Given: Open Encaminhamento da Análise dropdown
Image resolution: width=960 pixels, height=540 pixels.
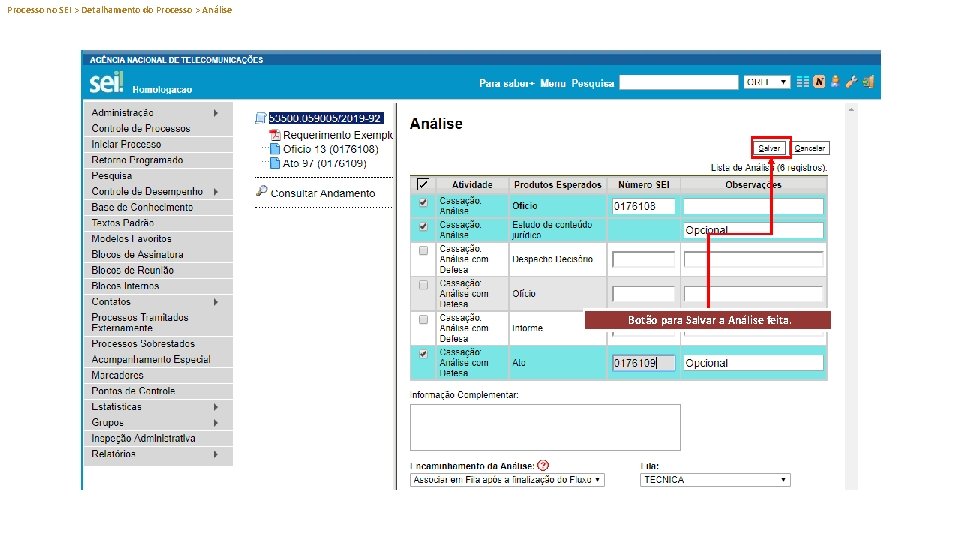Looking at the screenshot, I should (x=507, y=480).
